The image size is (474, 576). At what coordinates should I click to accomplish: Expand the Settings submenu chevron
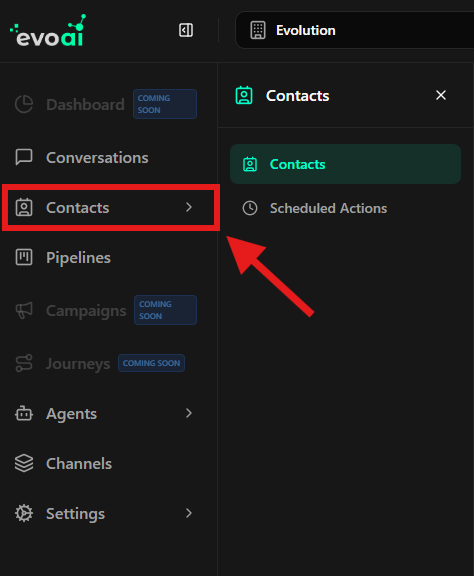coord(189,513)
